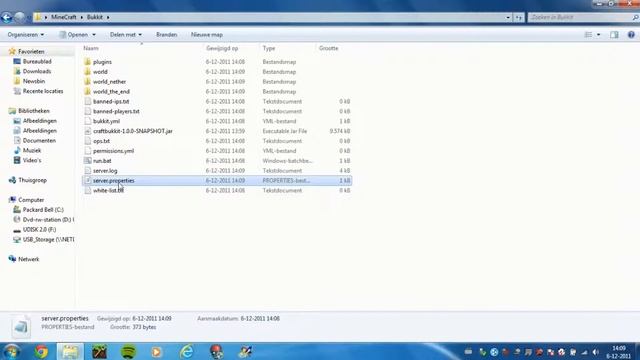Sort by the Grootte column header
This screenshot has width=640, height=360.
[329, 48]
